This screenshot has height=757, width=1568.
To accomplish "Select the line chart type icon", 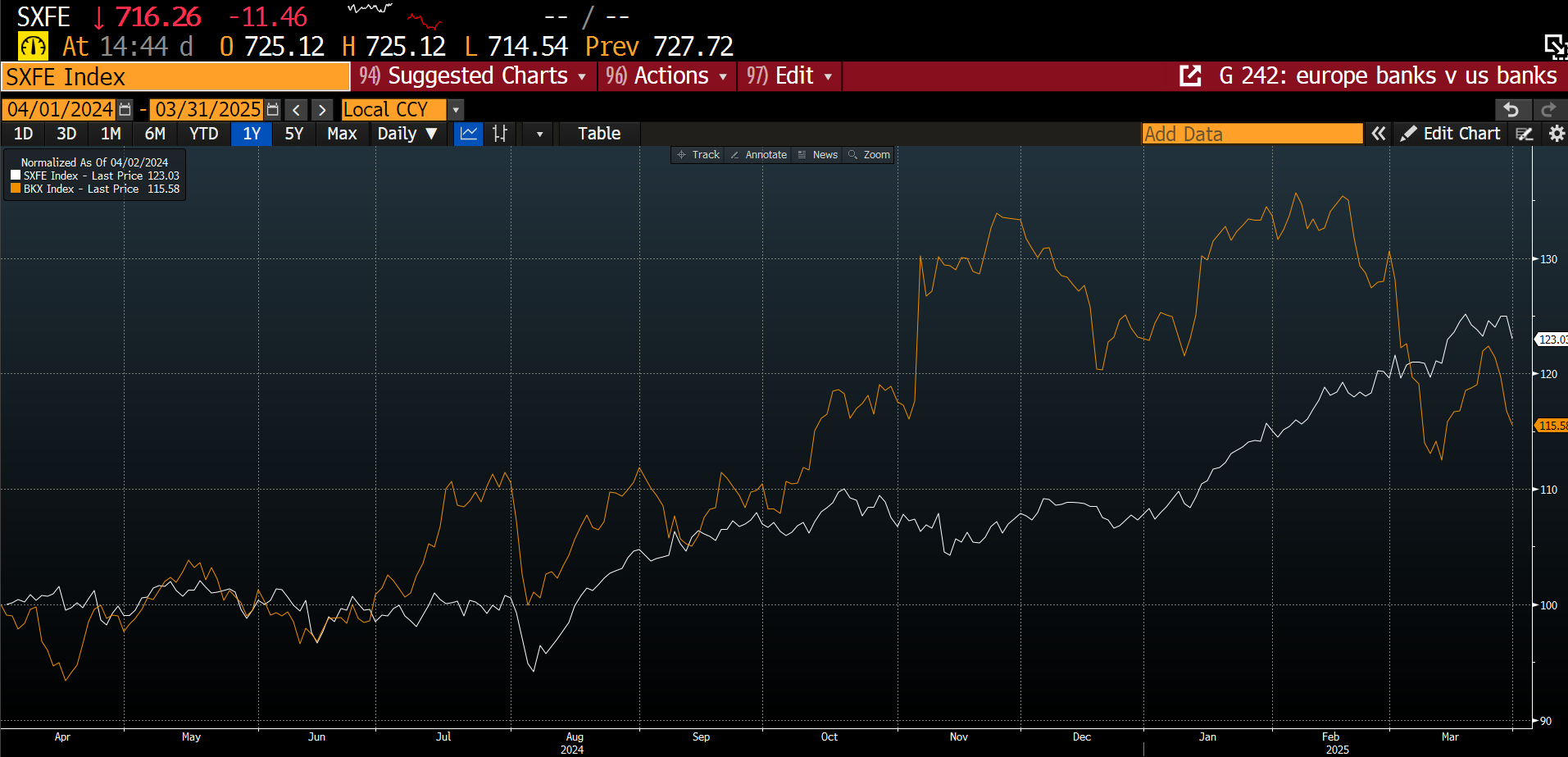I will (x=469, y=134).
